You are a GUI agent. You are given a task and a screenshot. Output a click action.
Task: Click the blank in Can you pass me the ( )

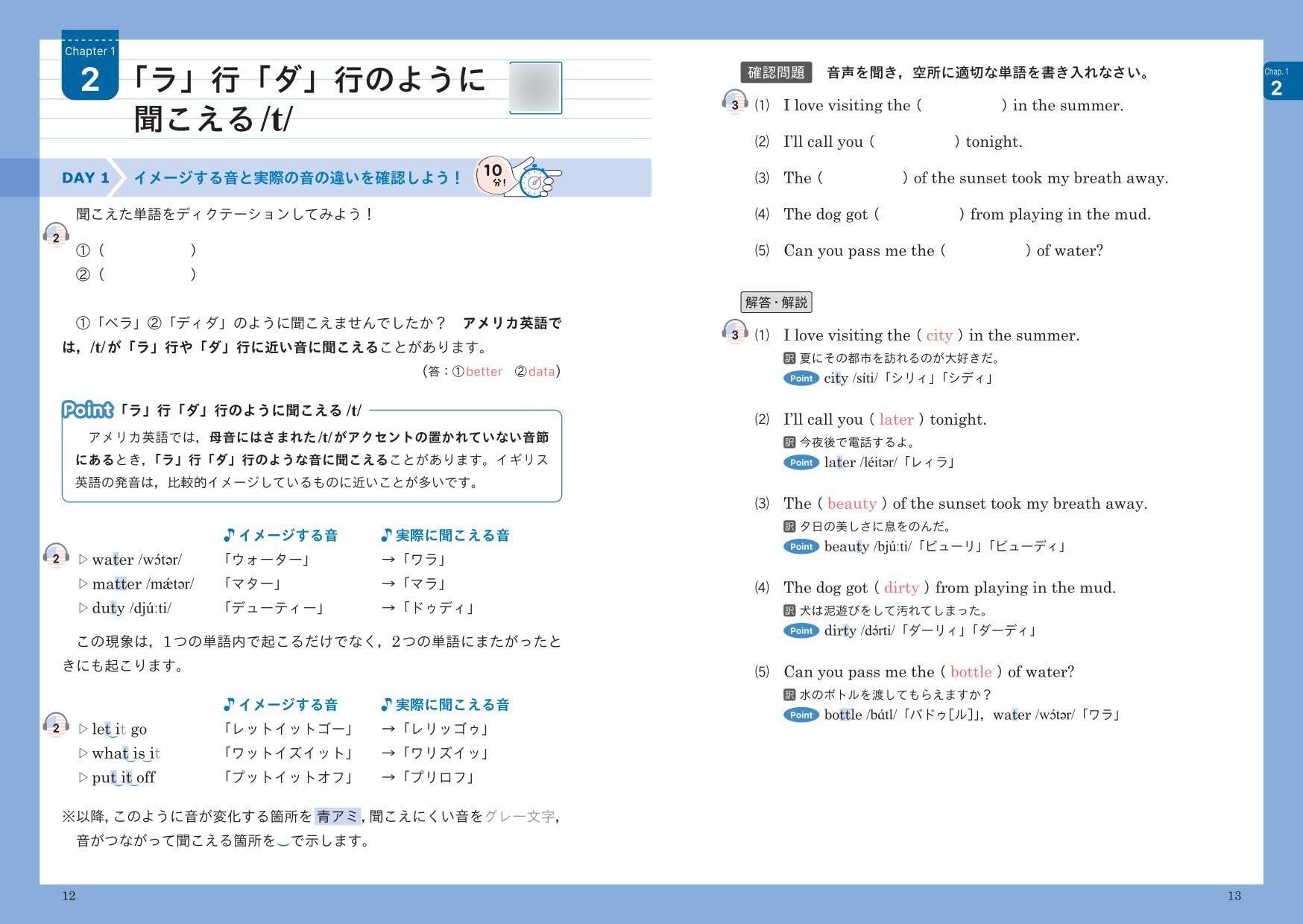(985, 250)
